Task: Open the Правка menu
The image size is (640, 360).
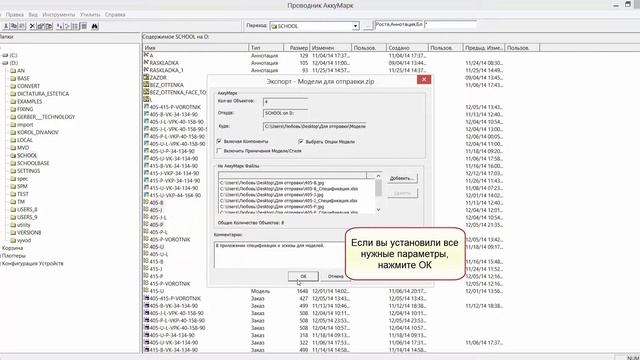Action: pyautogui.click(x=15, y=14)
